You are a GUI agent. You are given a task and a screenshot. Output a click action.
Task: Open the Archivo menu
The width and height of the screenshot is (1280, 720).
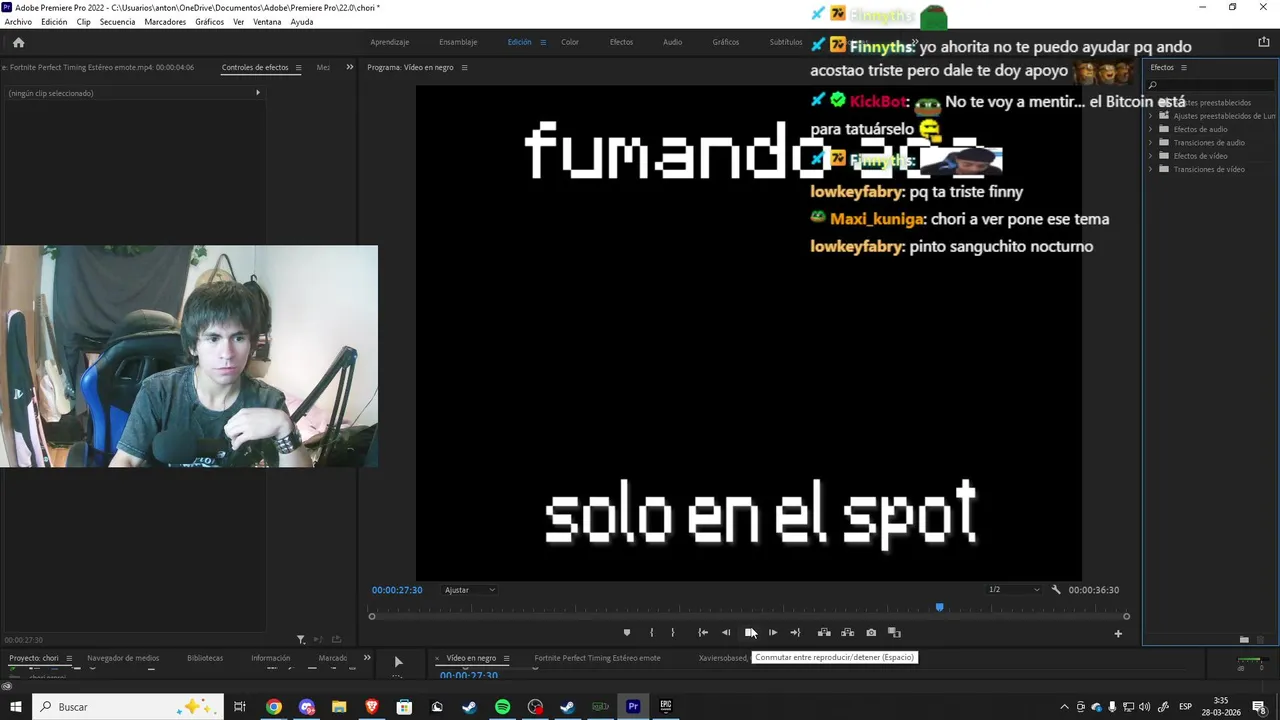tap(18, 22)
